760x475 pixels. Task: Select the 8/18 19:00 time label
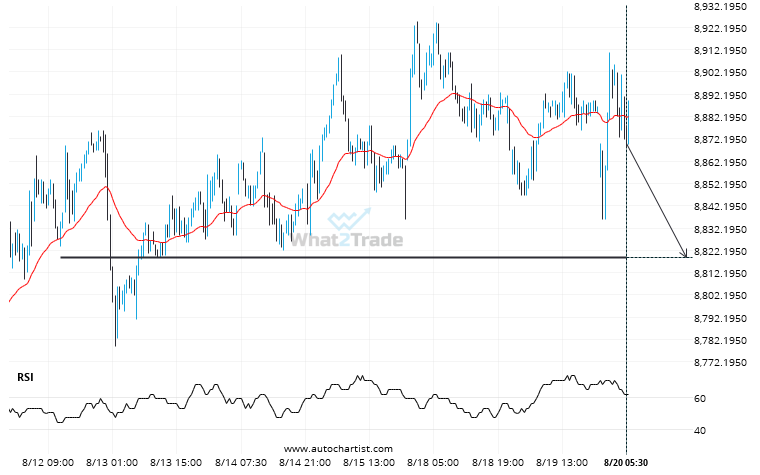pyautogui.click(x=498, y=463)
